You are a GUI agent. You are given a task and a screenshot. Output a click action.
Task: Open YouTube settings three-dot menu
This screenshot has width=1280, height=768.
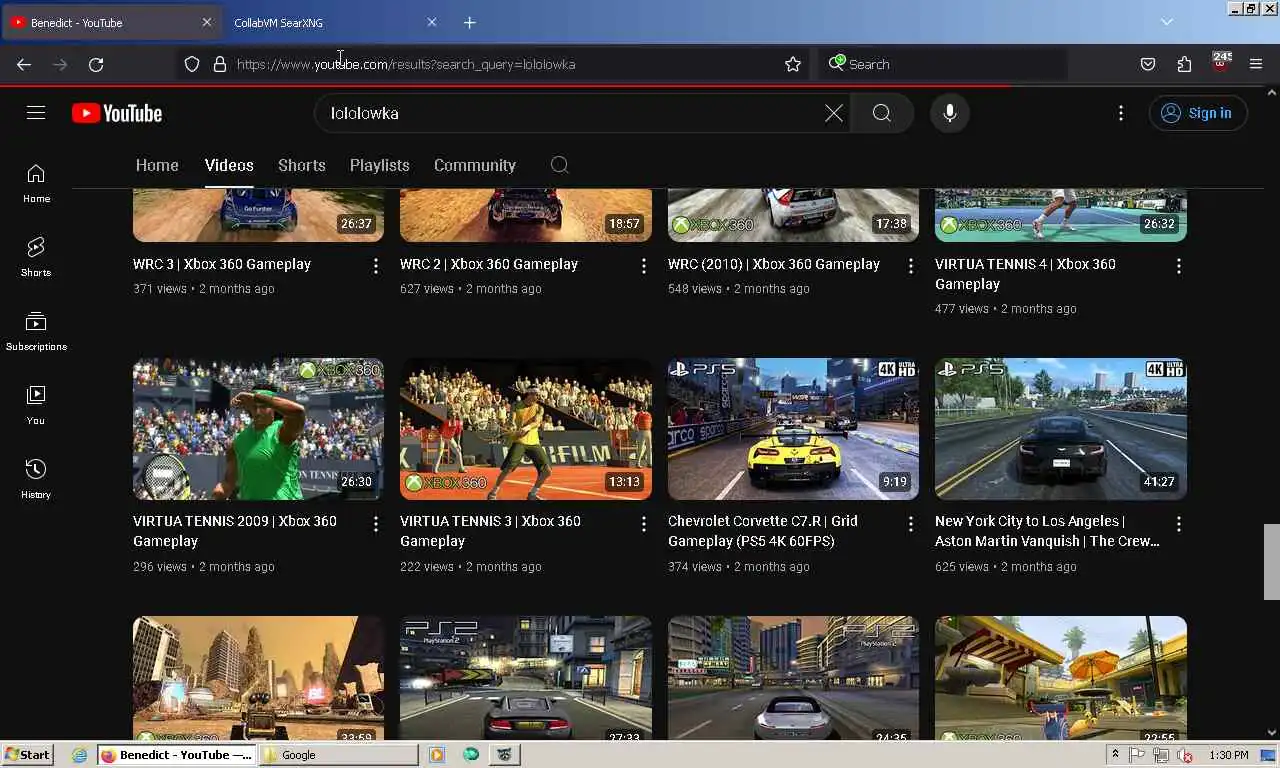[1121, 113]
